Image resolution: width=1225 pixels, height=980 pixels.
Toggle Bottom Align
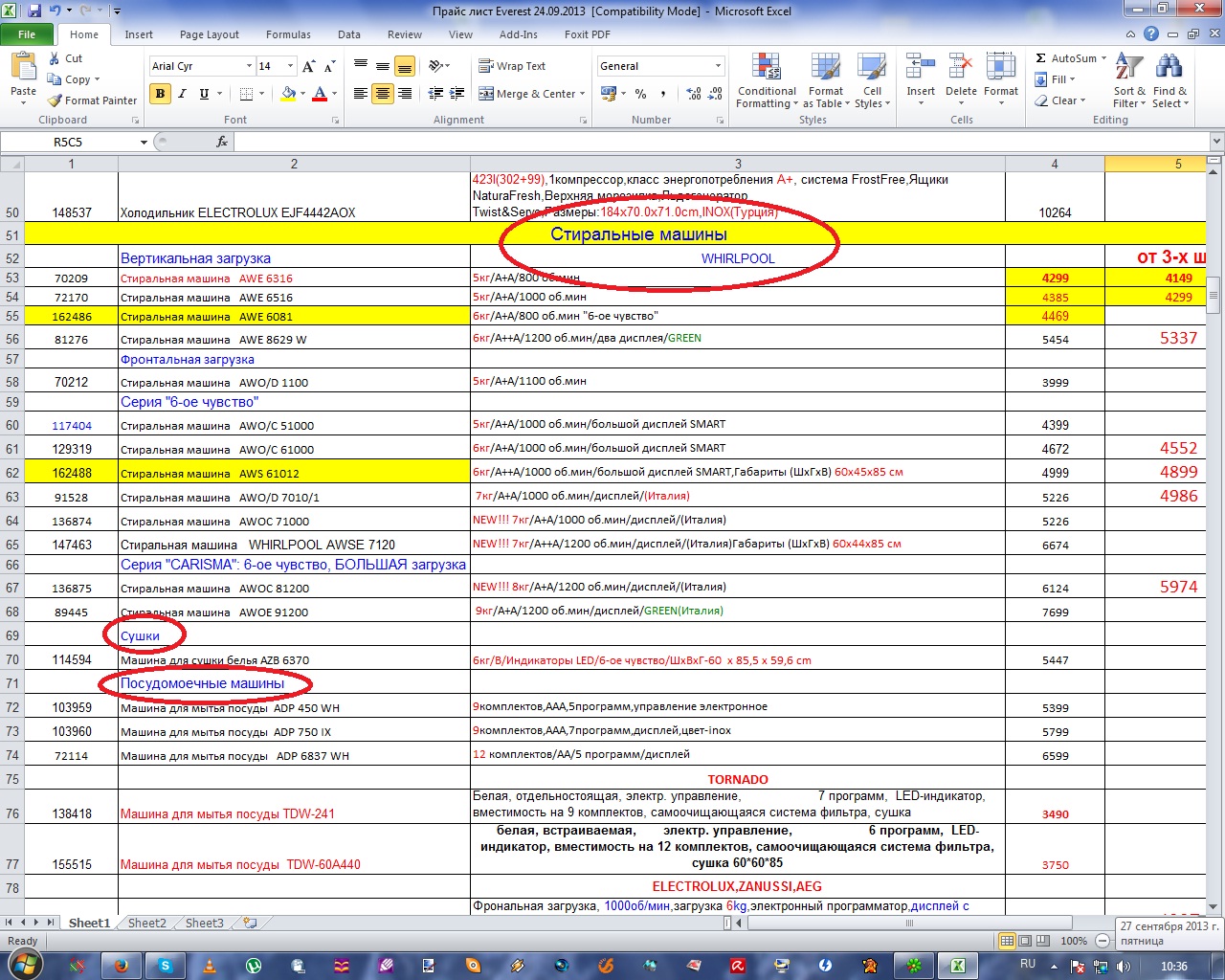(405, 66)
